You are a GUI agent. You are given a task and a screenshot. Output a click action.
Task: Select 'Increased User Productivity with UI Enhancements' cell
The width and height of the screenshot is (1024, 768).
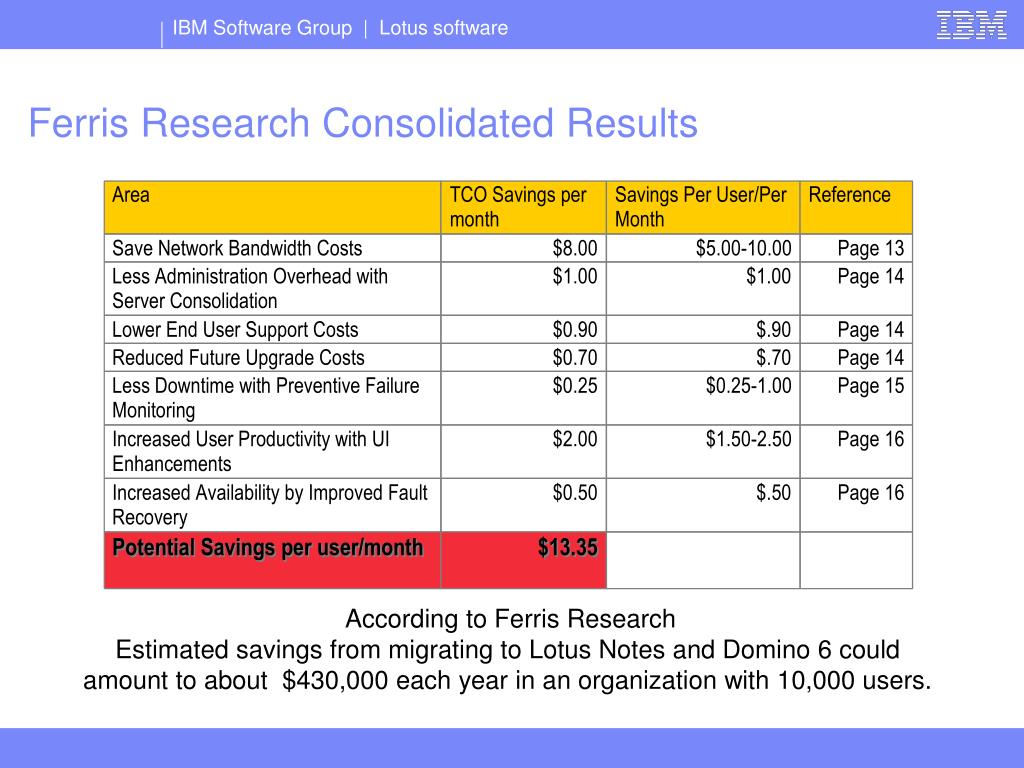pyautogui.click(x=272, y=452)
